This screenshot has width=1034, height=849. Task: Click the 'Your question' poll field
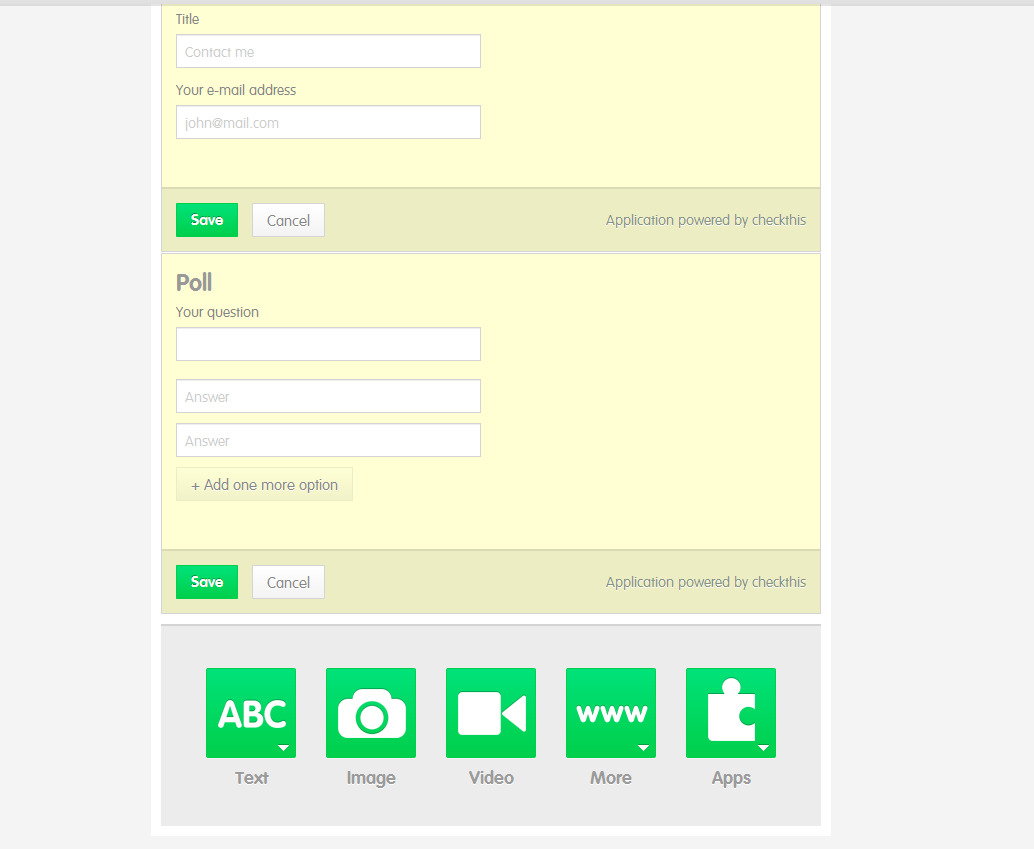(328, 344)
